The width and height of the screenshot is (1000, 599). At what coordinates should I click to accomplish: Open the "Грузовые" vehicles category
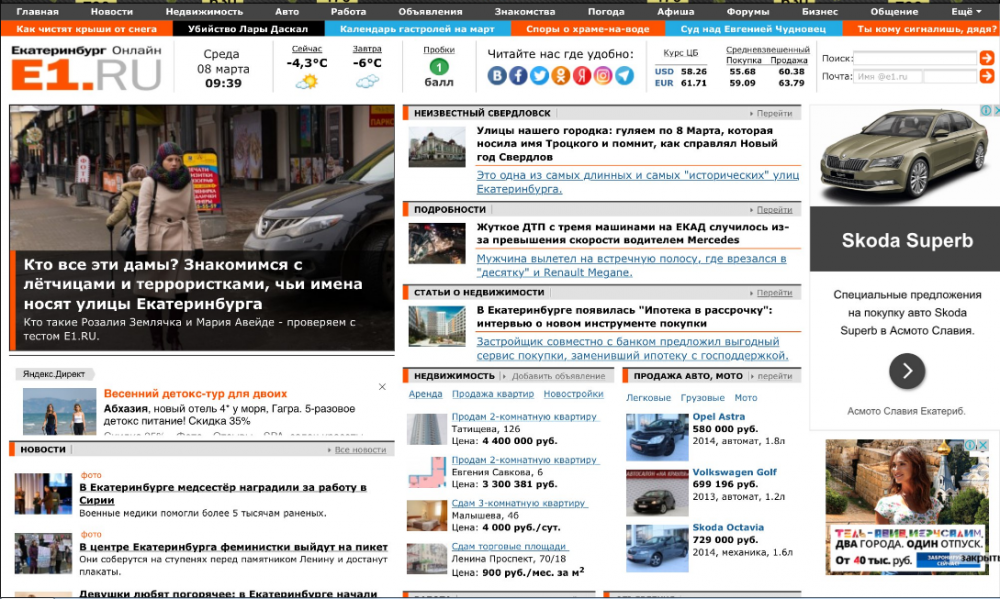click(x=703, y=398)
